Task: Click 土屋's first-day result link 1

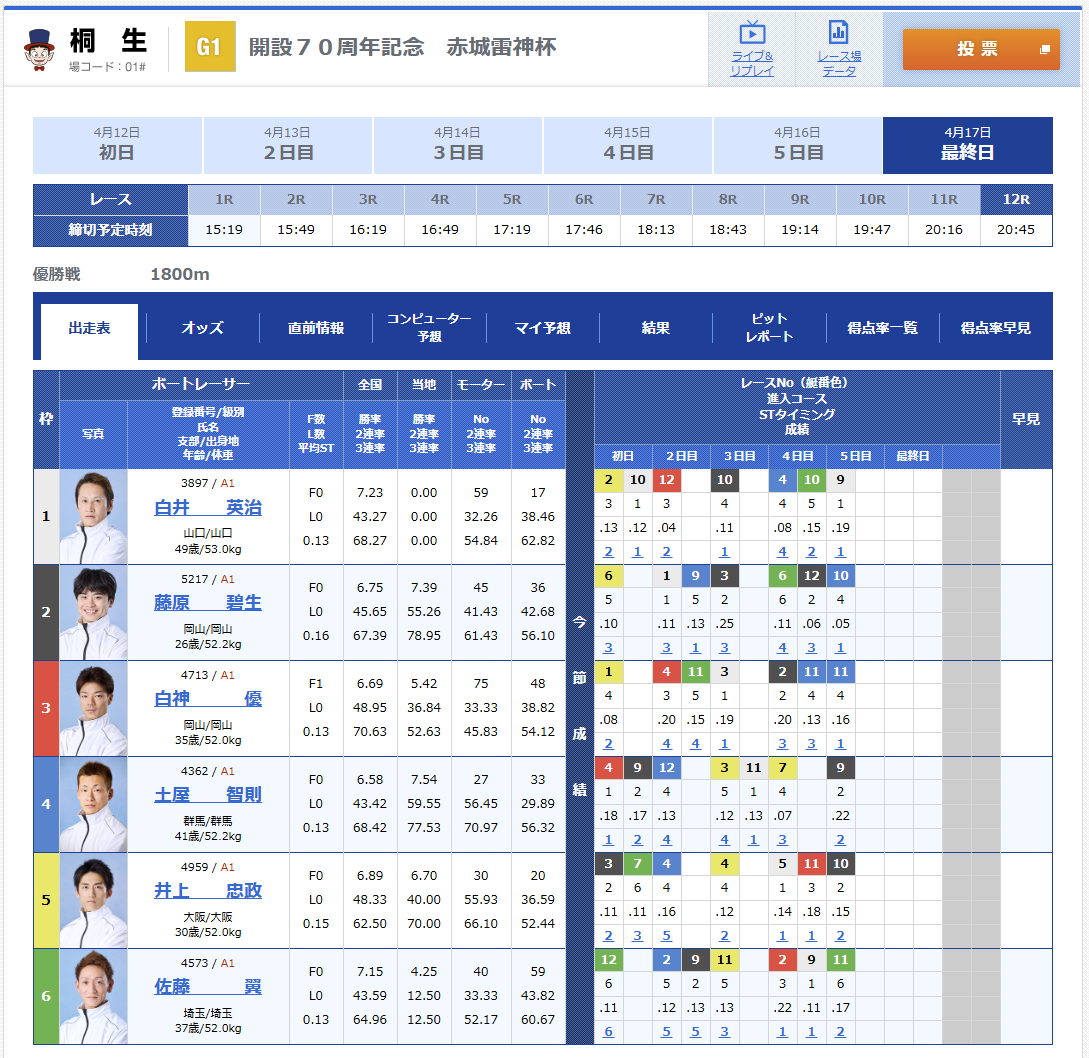Action: click(x=608, y=840)
